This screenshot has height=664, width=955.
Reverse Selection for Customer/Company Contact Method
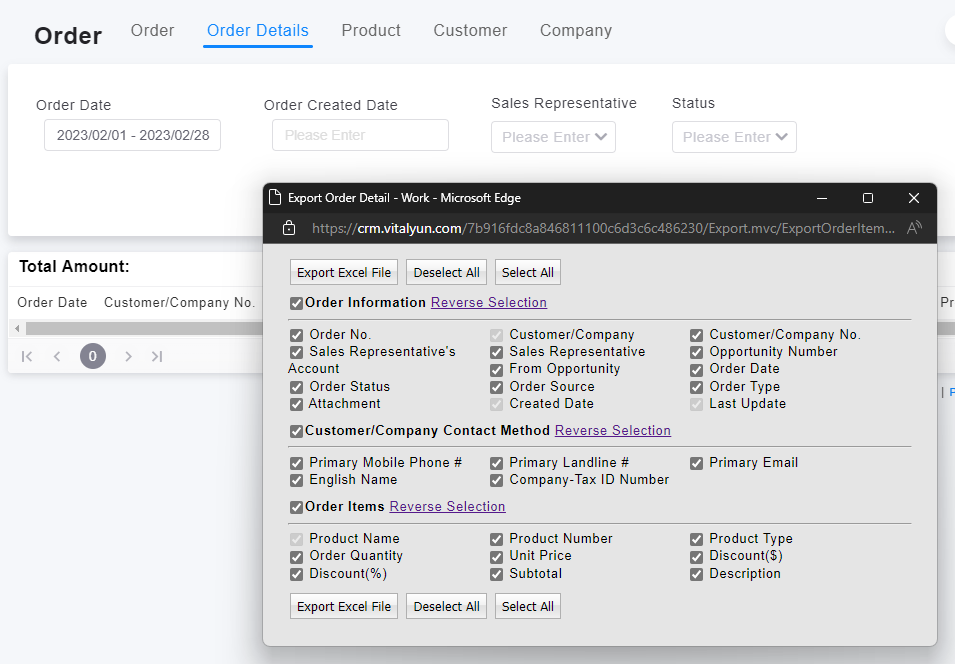(613, 430)
